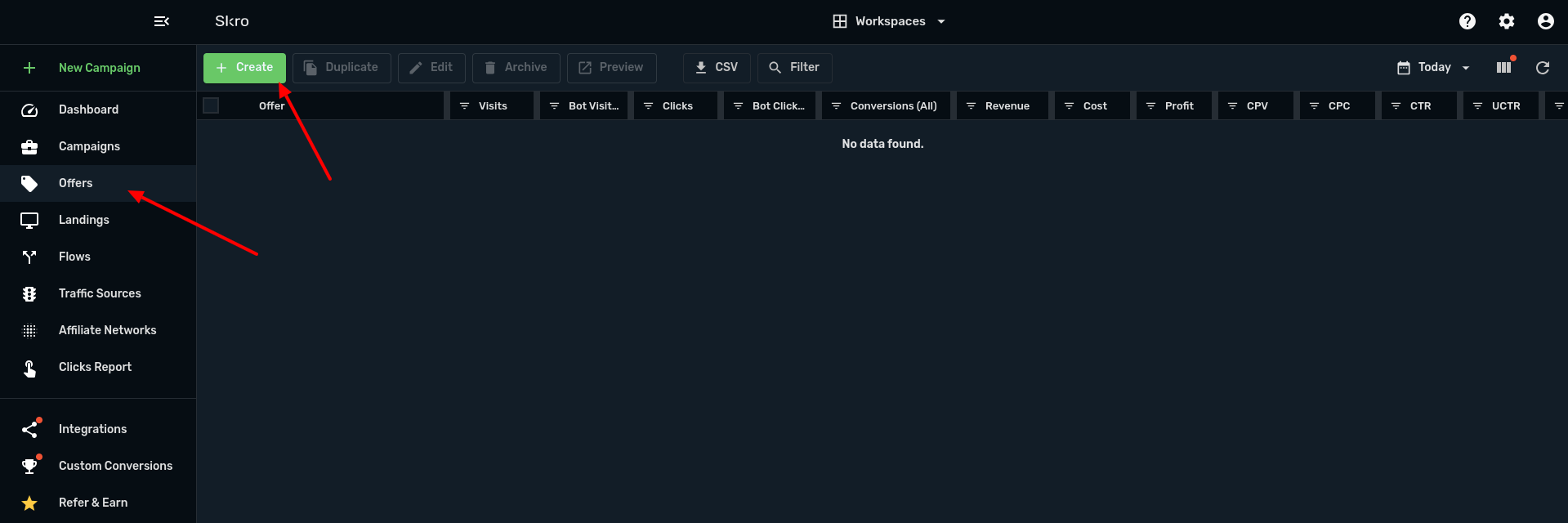Open the Visits column filter icon
Screen dimensions: 1568x523
pyautogui.click(x=464, y=106)
